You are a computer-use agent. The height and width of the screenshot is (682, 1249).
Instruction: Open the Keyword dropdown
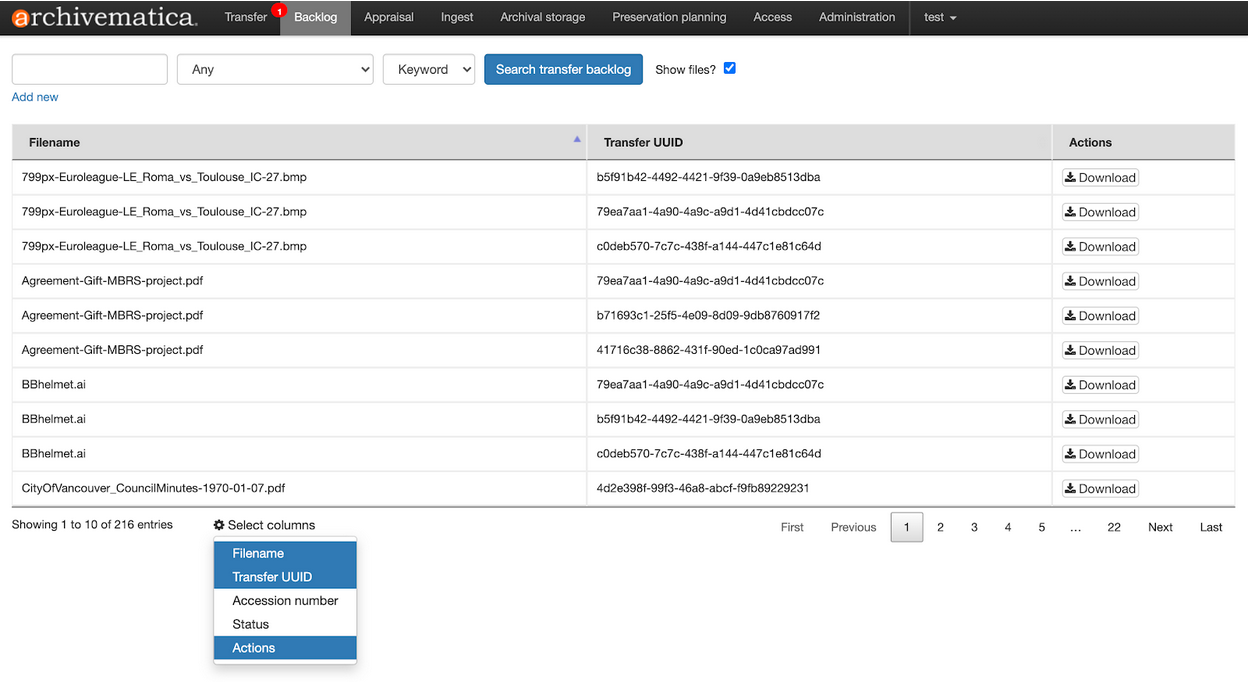point(428,69)
